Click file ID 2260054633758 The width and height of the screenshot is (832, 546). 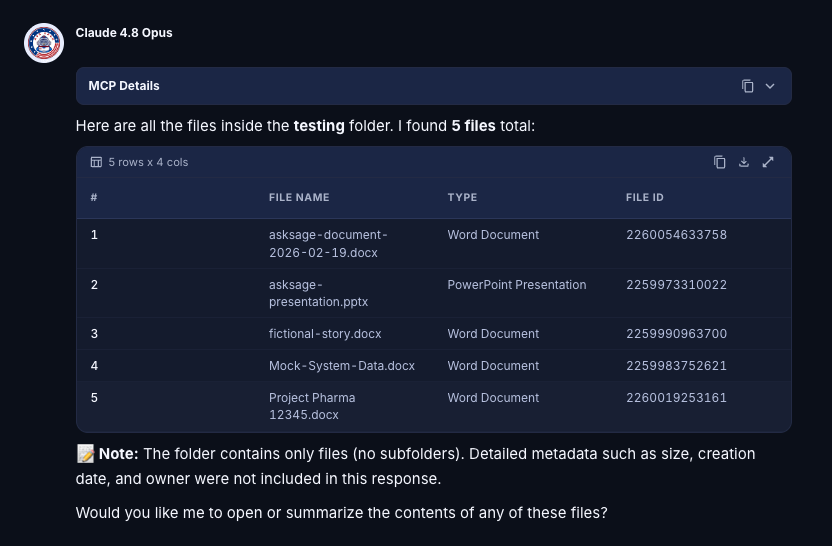[x=676, y=235]
